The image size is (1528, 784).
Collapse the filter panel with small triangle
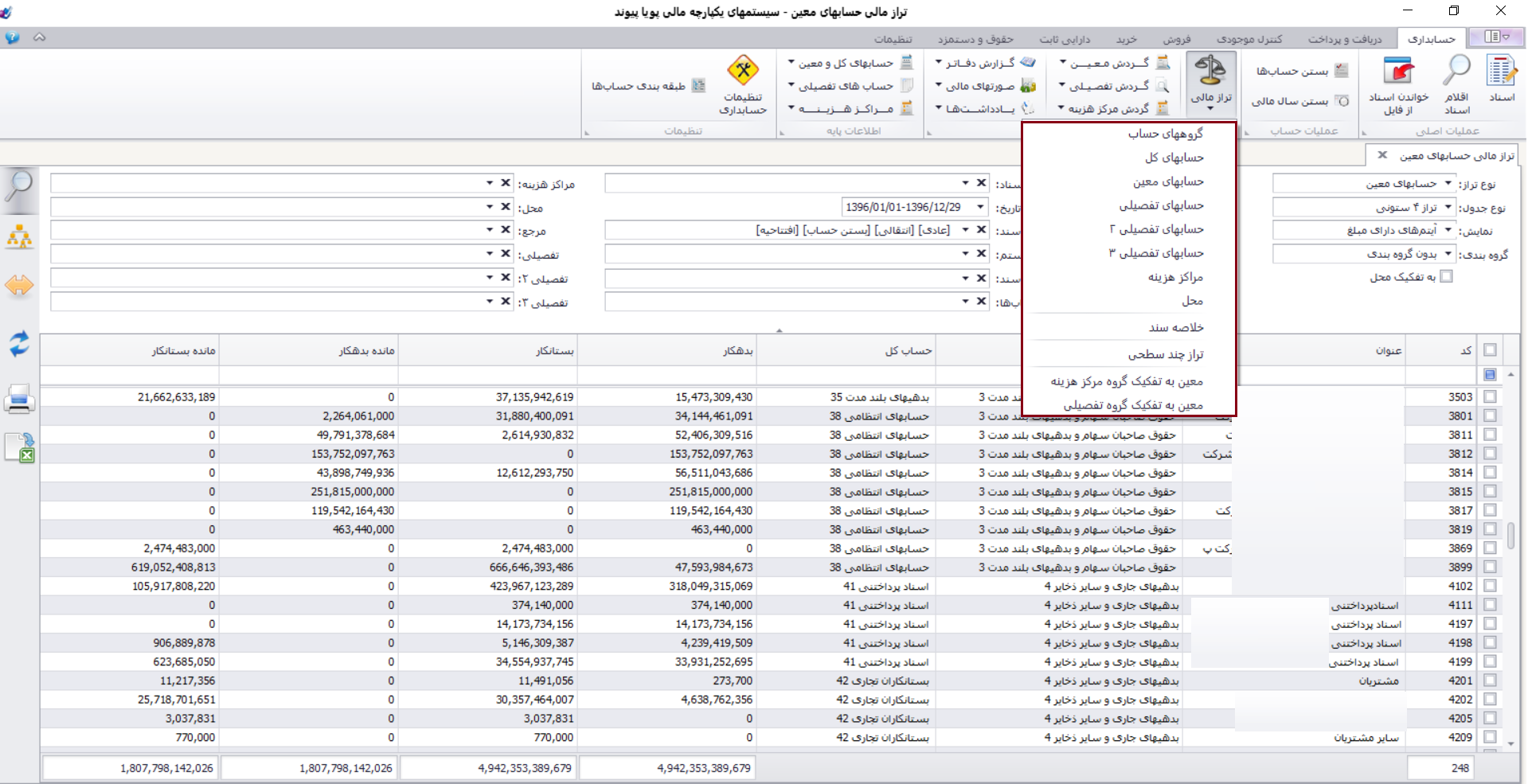pyautogui.click(x=780, y=330)
